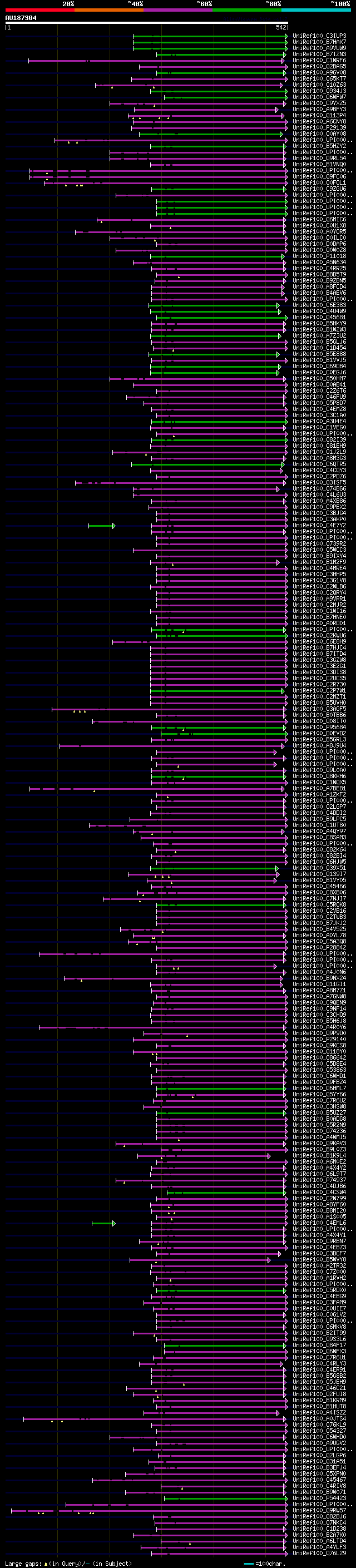Image resolution: width=356 pixels, height=1568 pixels.
Task: Select label UniRef100_P28842
Action: click(x=319, y=948)
